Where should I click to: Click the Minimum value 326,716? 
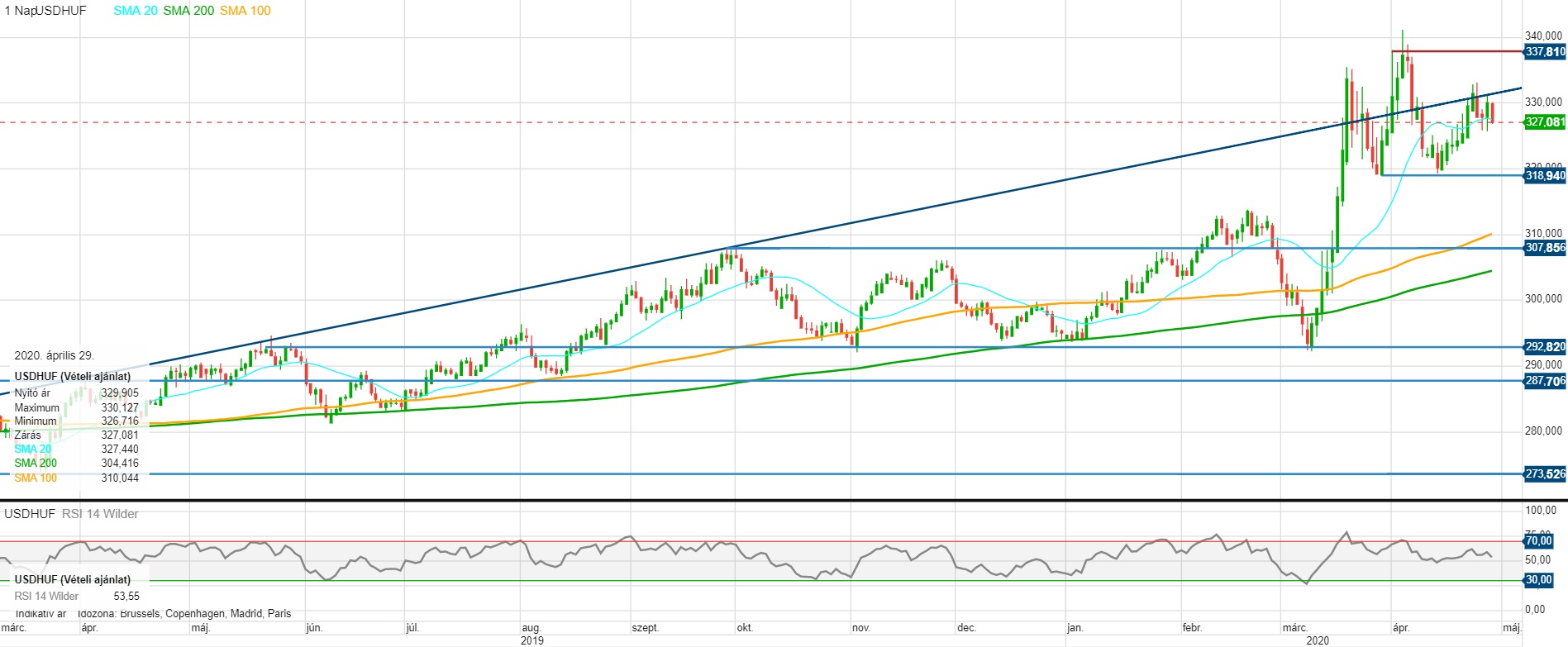coord(120,421)
